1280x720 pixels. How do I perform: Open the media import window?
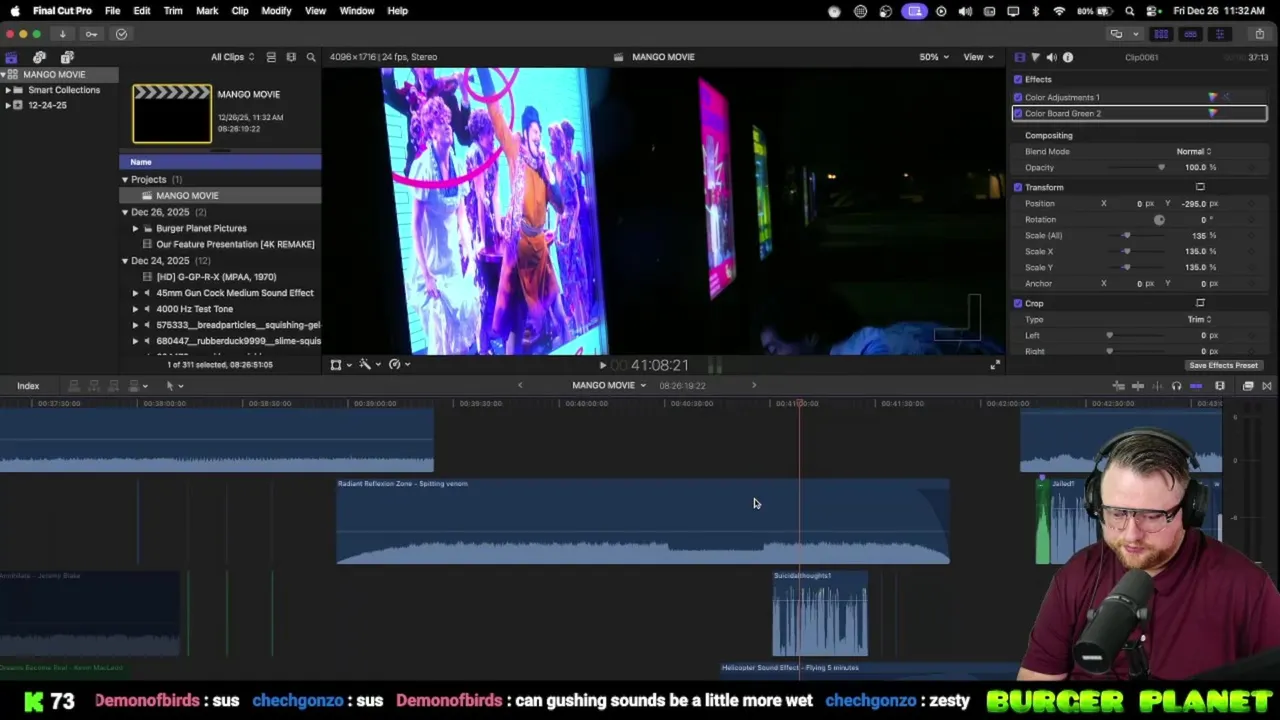[62, 34]
